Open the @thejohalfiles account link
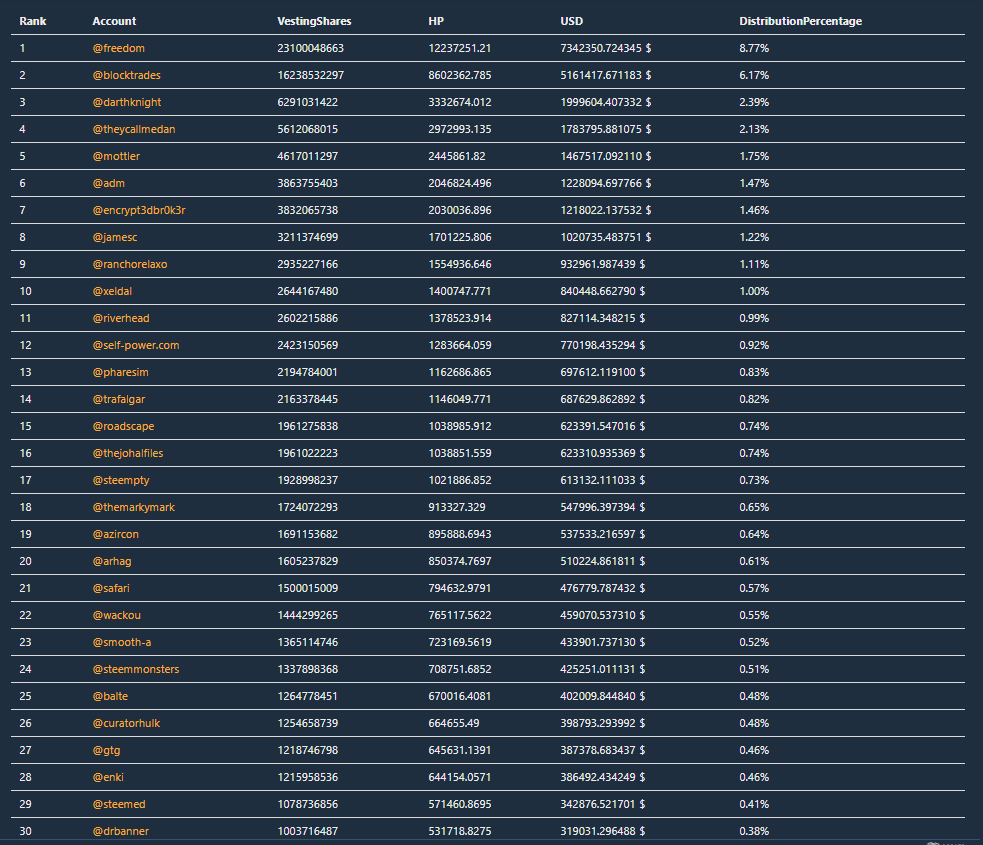The image size is (983, 845). coord(128,453)
